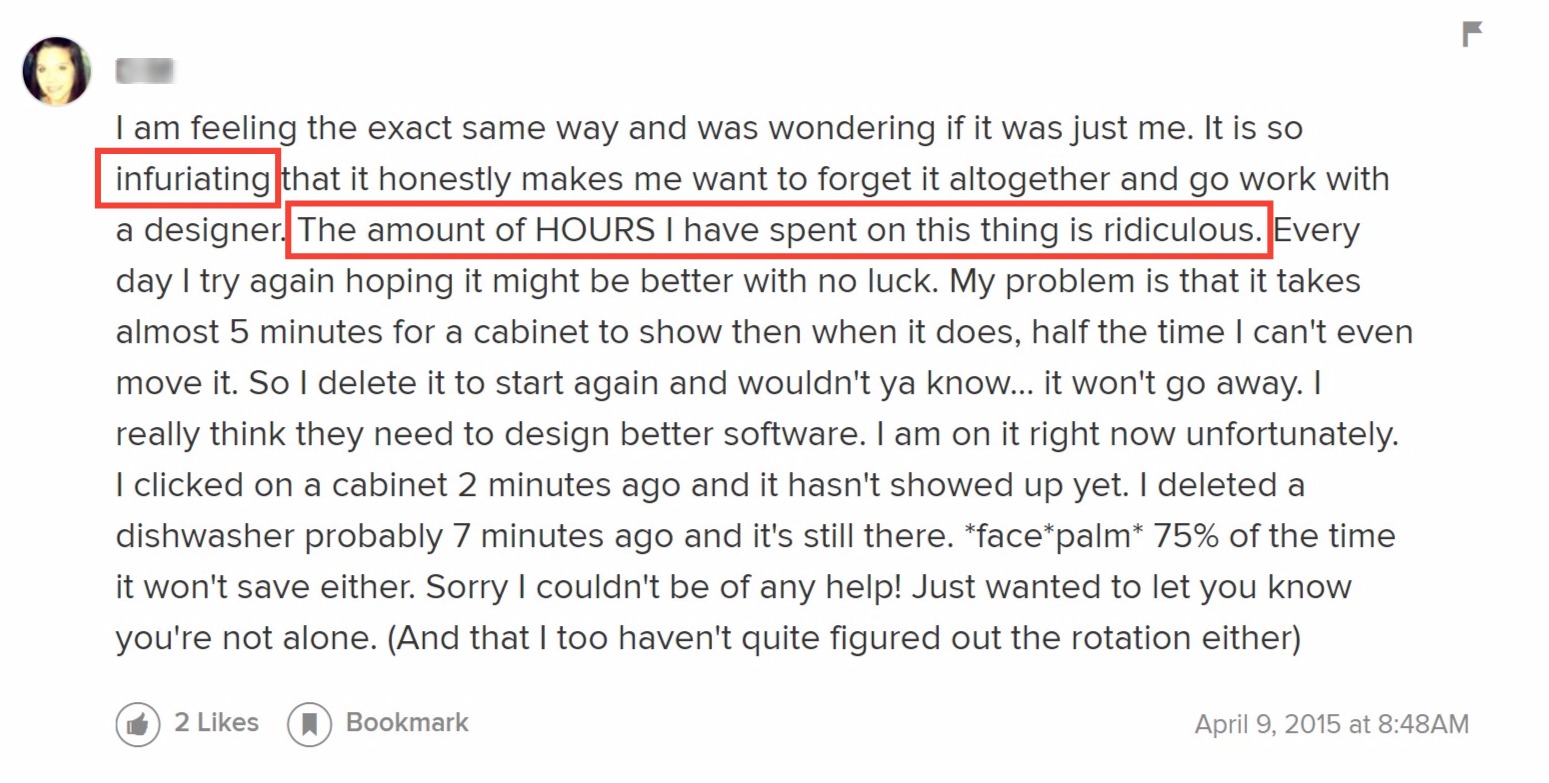View the 2 Likes count
The image size is (1549, 783).
pyautogui.click(x=217, y=722)
